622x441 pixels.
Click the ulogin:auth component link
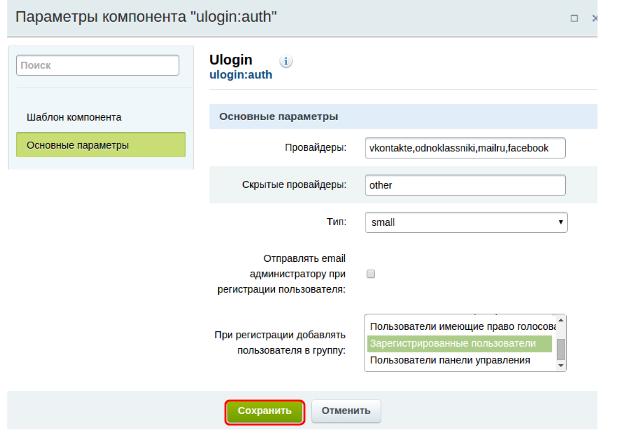pos(240,74)
